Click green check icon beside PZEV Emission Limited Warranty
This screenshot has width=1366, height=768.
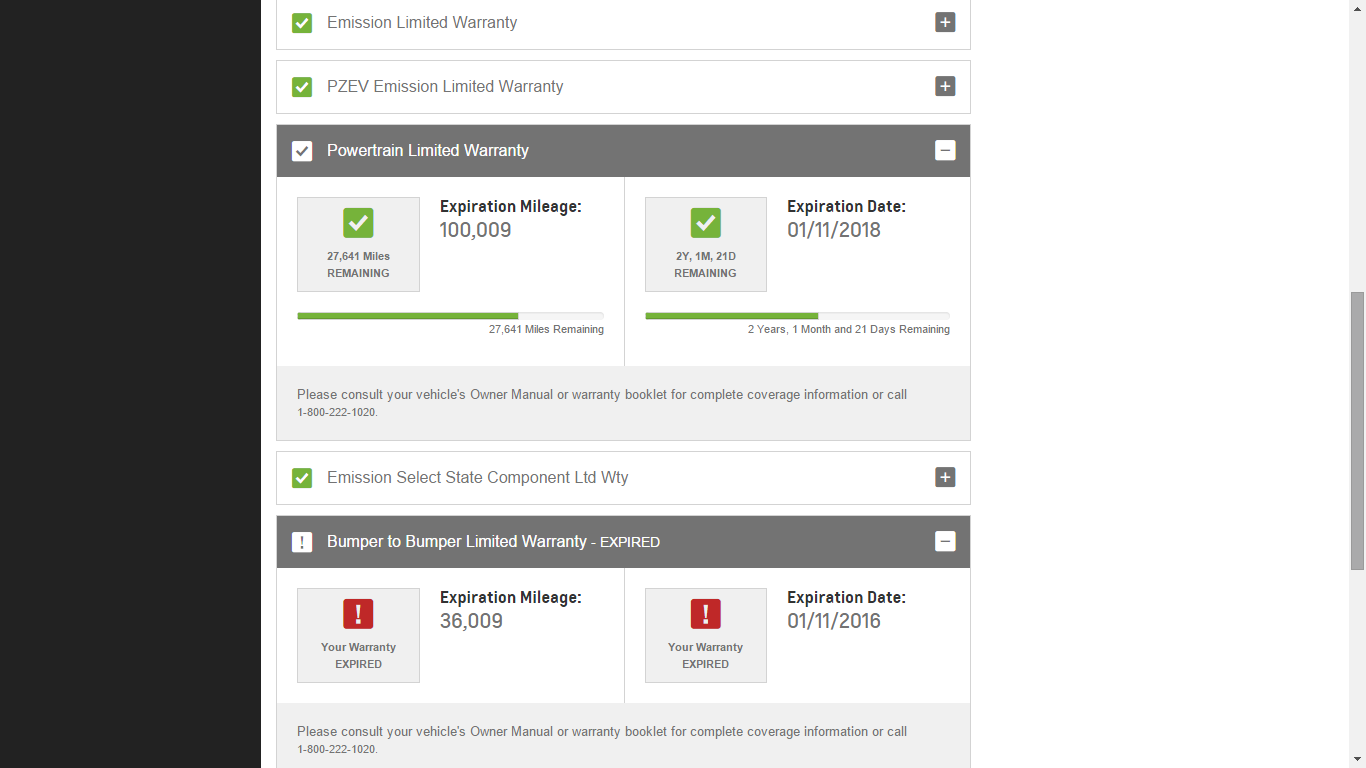tap(302, 87)
